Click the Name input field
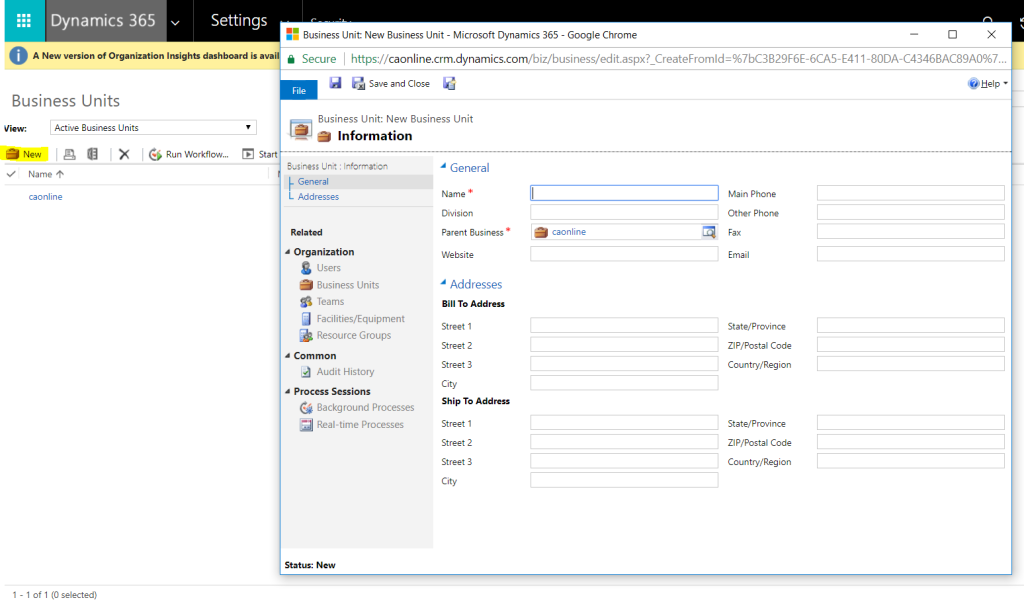Screen dimensions: 1024x600 pos(624,193)
